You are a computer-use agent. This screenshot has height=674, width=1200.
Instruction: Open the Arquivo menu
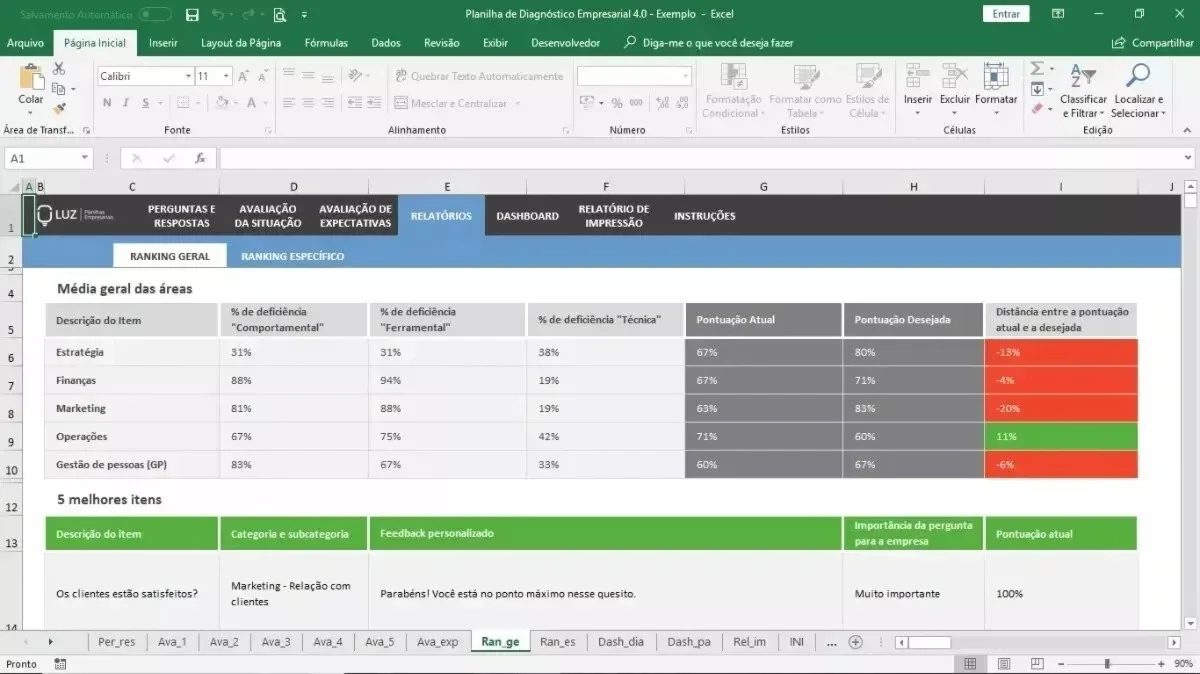pos(25,43)
